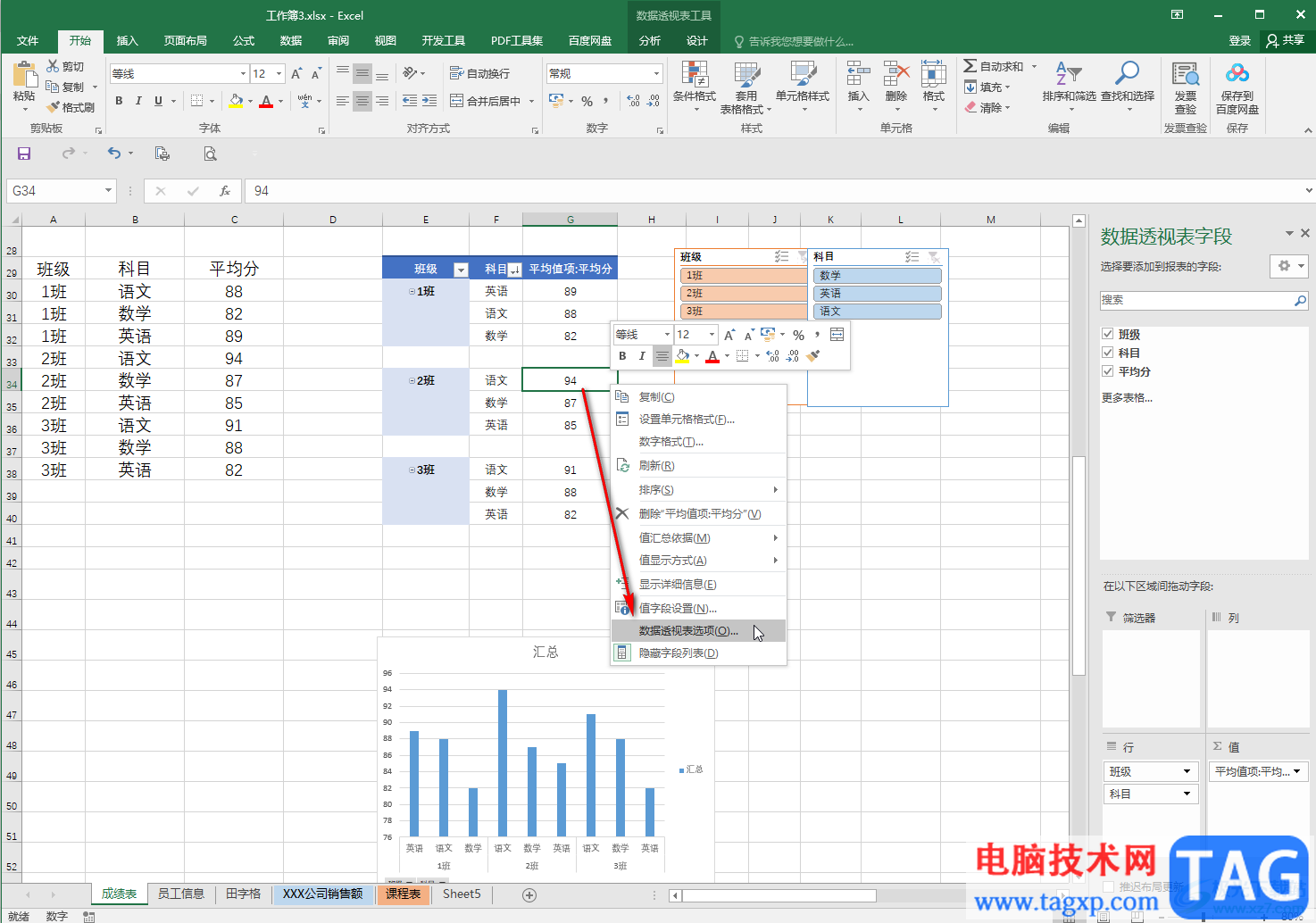Collapse the 1班 group in pivot table
1316x923 pixels.
412,292
